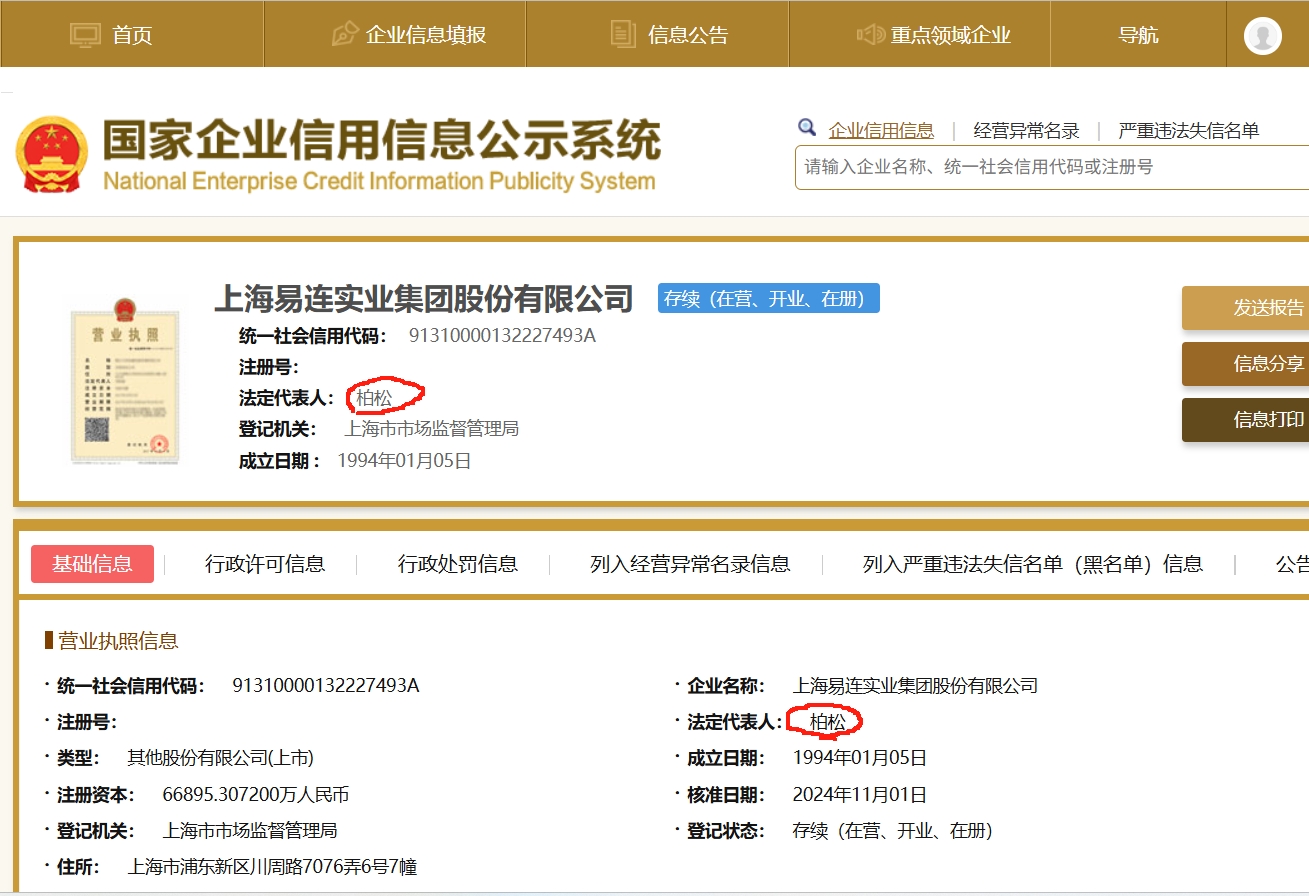Open the 导航 menu item

point(1138,35)
